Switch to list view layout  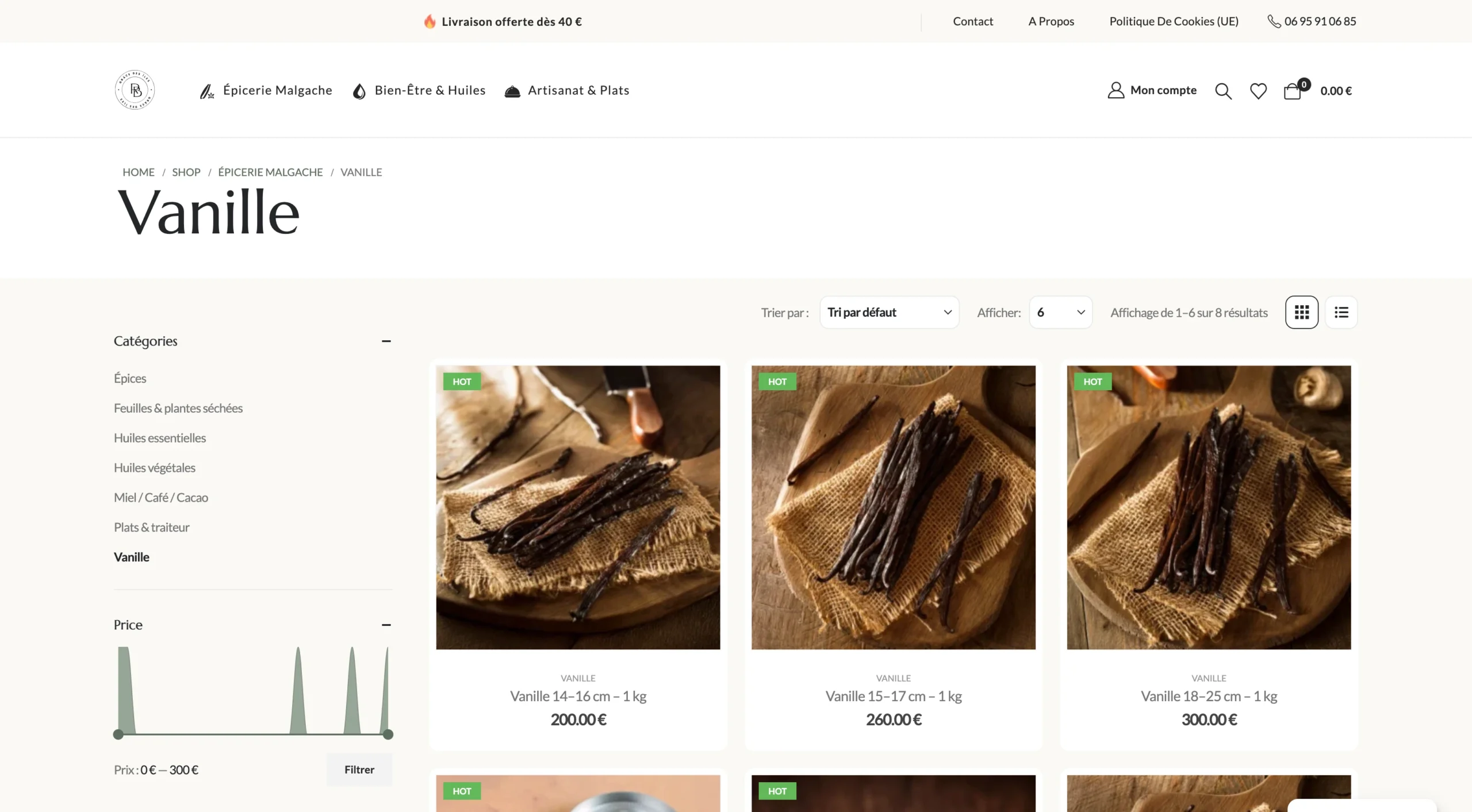(x=1341, y=312)
